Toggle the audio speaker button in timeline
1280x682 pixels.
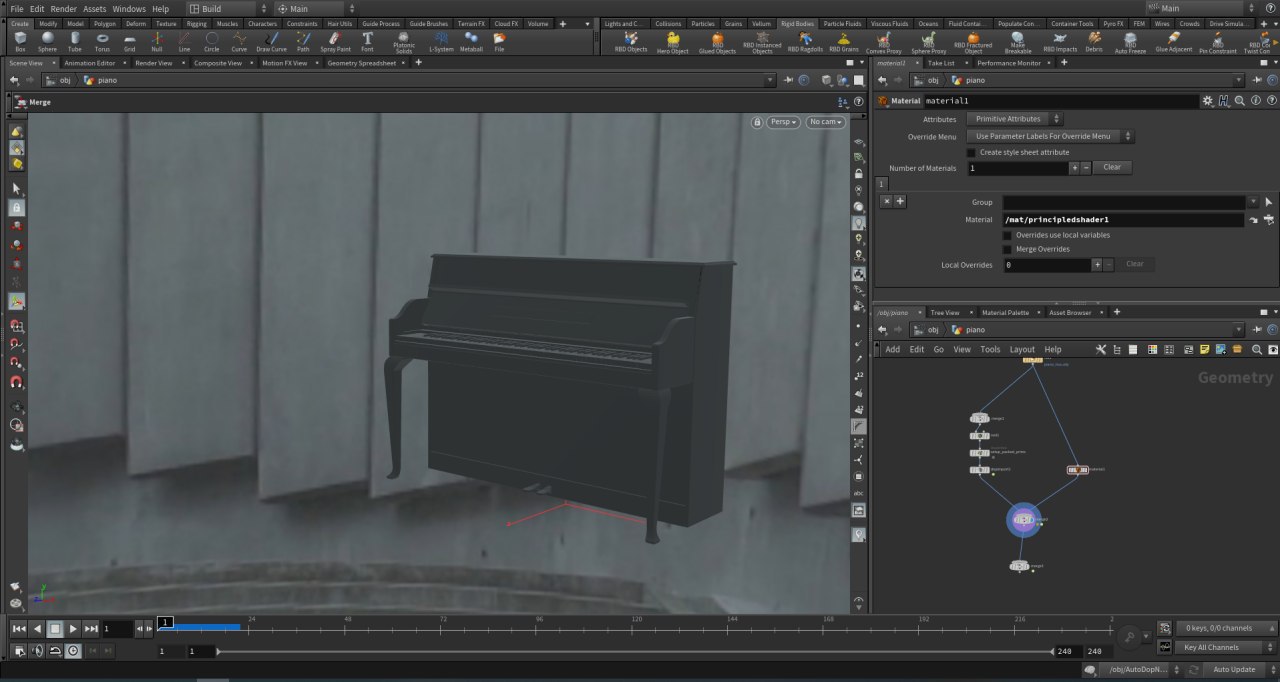(38, 651)
